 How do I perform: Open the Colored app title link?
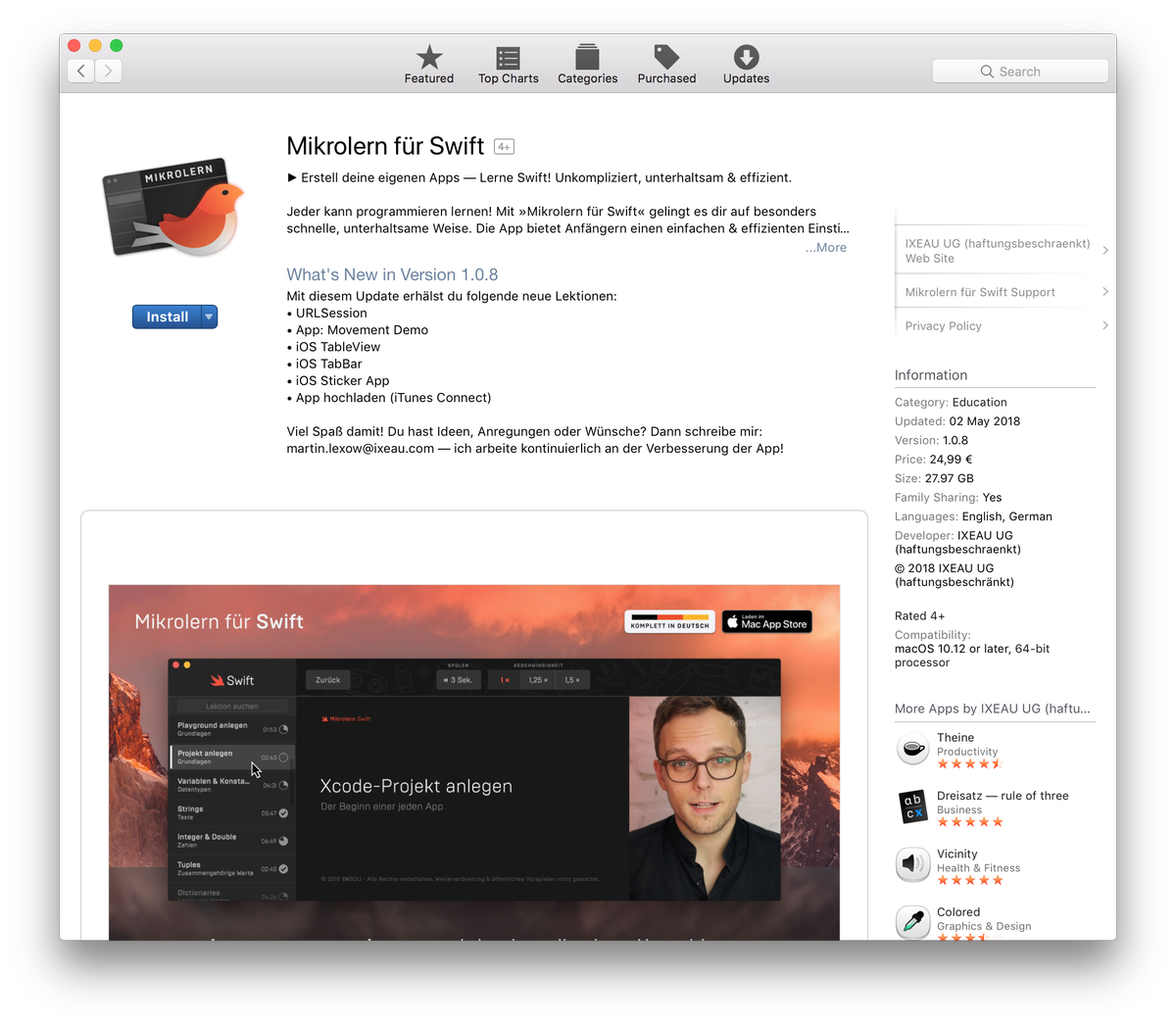pyautogui.click(x=958, y=912)
